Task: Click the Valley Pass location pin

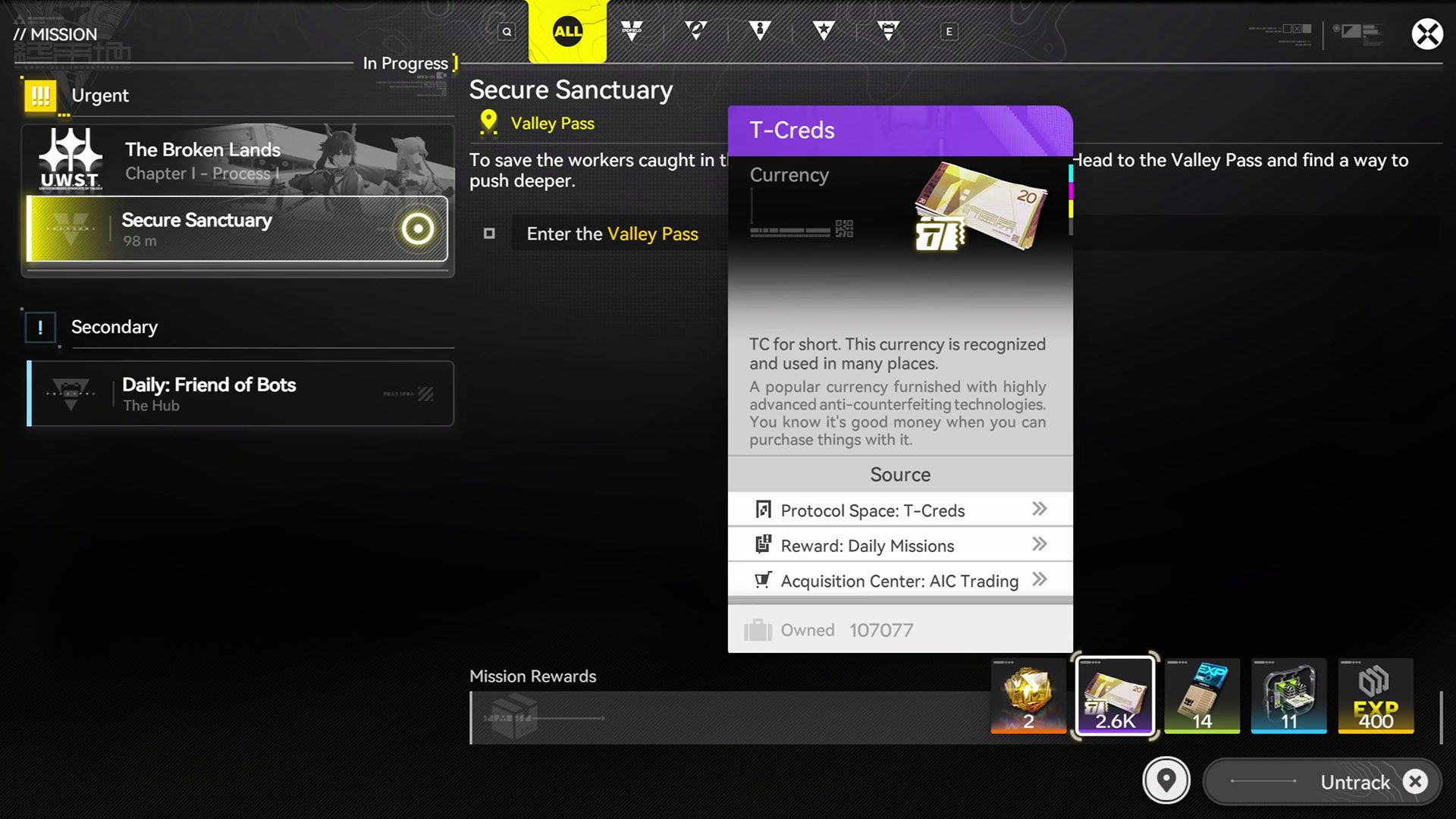Action: pos(488,121)
